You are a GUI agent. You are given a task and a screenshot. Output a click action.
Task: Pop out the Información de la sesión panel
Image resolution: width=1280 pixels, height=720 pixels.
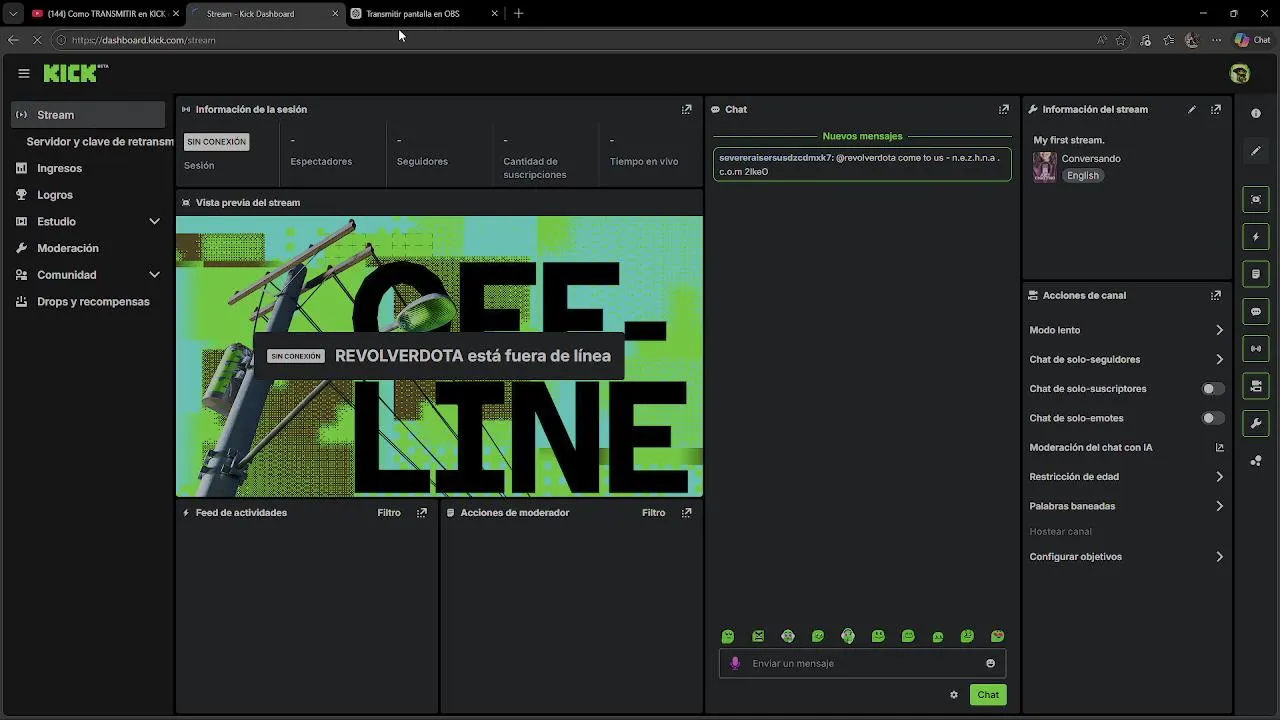coord(687,109)
